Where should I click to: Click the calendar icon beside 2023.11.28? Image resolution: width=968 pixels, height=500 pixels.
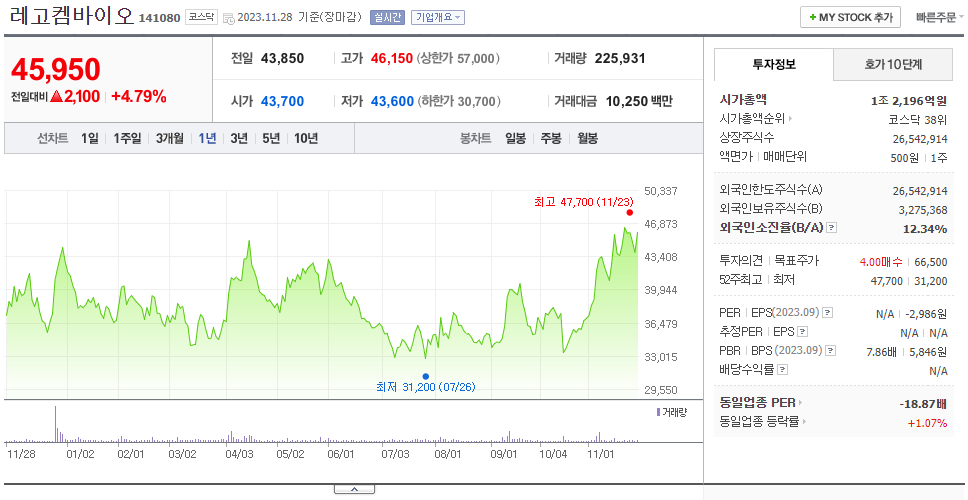(228, 18)
